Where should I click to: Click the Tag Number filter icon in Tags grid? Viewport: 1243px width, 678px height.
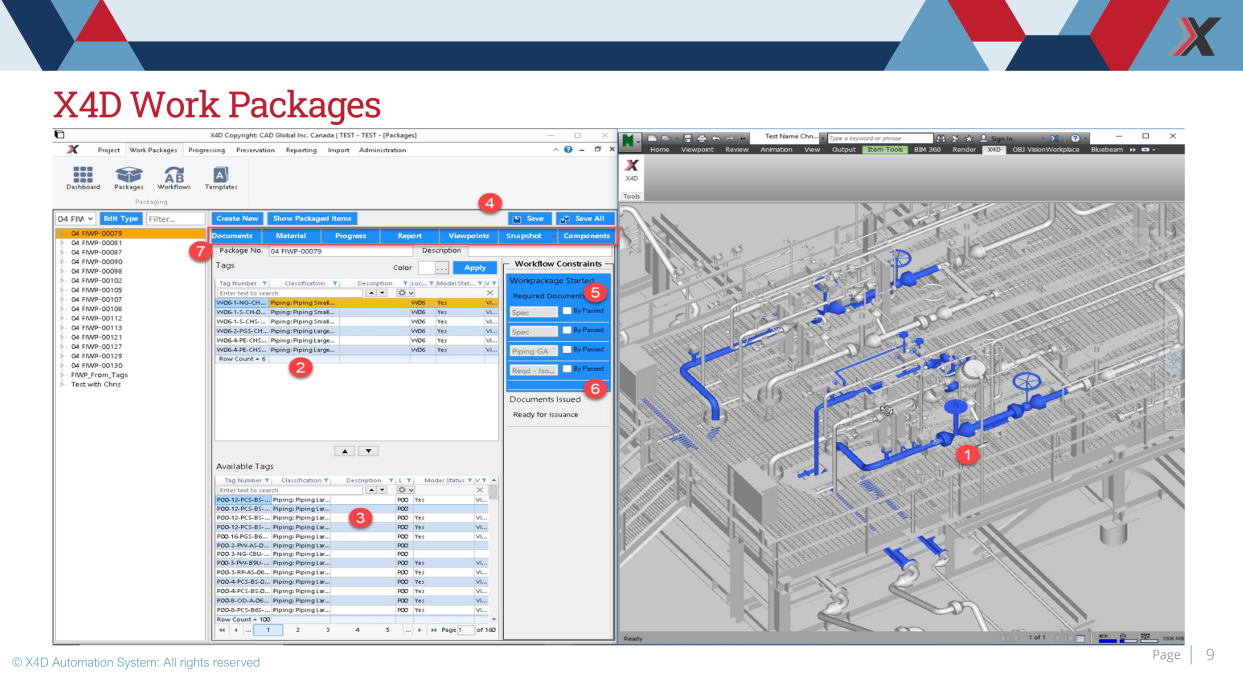point(264,283)
